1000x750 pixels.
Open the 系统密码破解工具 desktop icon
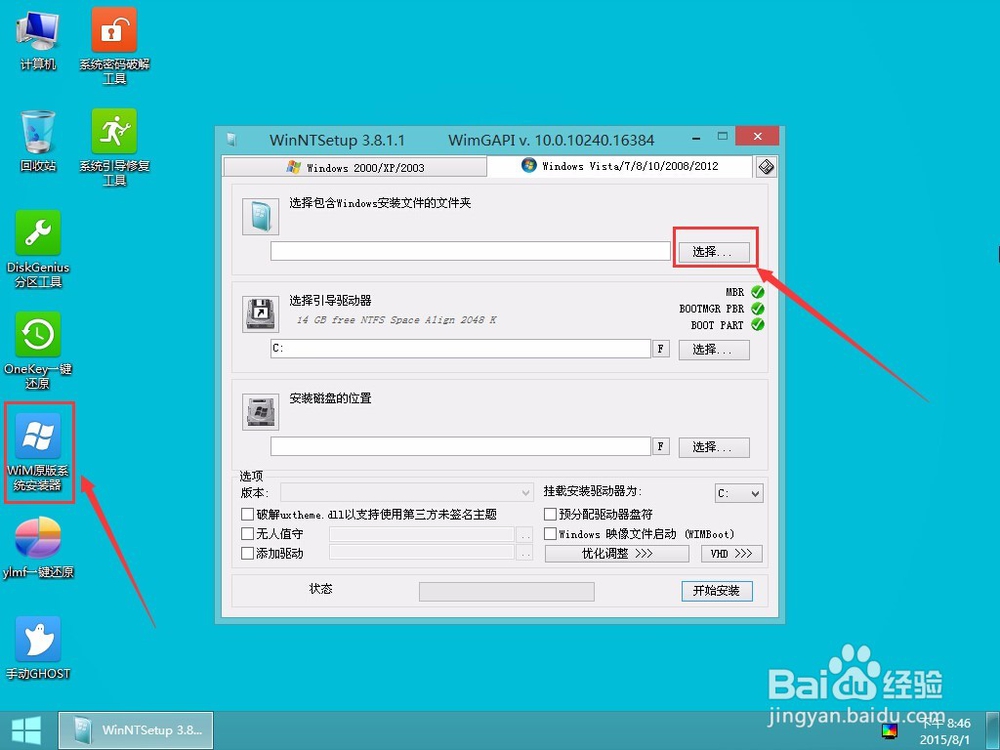[114, 46]
